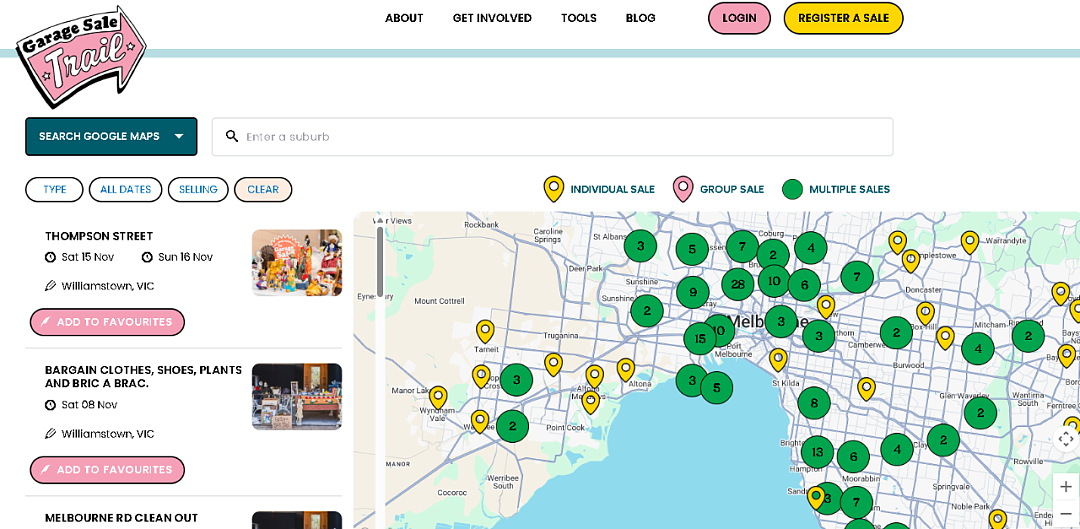Click the map camera move control
The height and width of the screenshot is (529, 1080).
tap(1066, 438)
